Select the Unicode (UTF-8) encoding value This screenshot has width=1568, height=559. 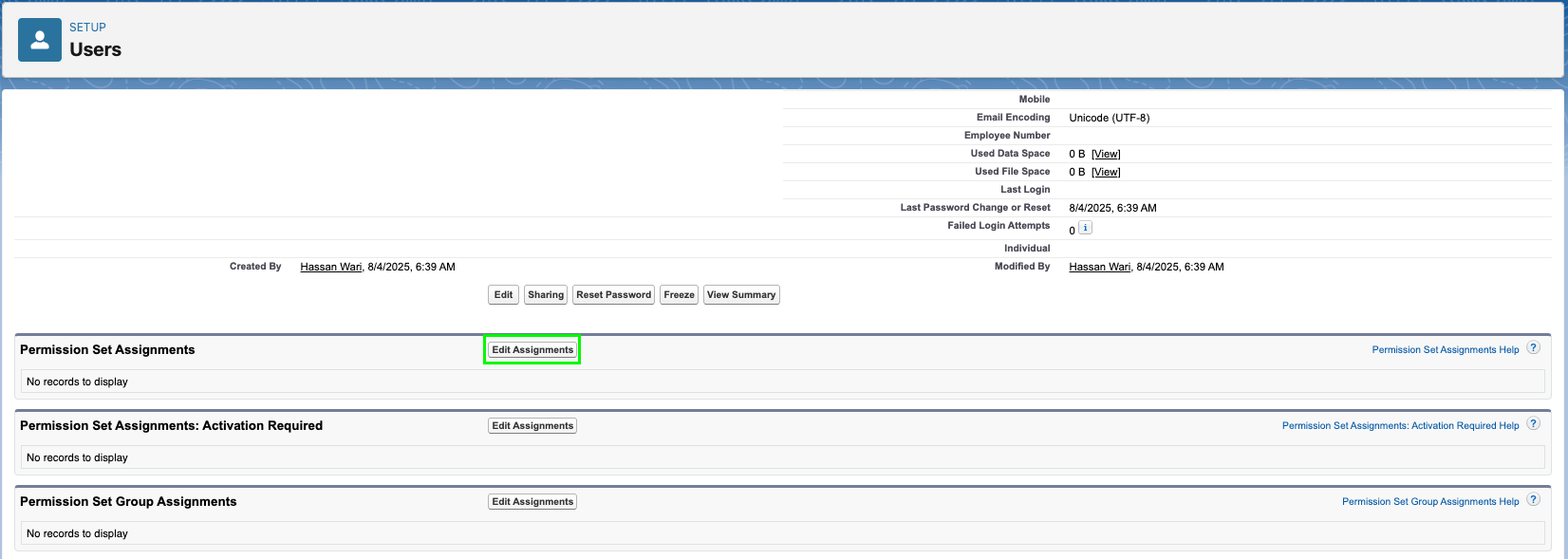(1109, 118)
